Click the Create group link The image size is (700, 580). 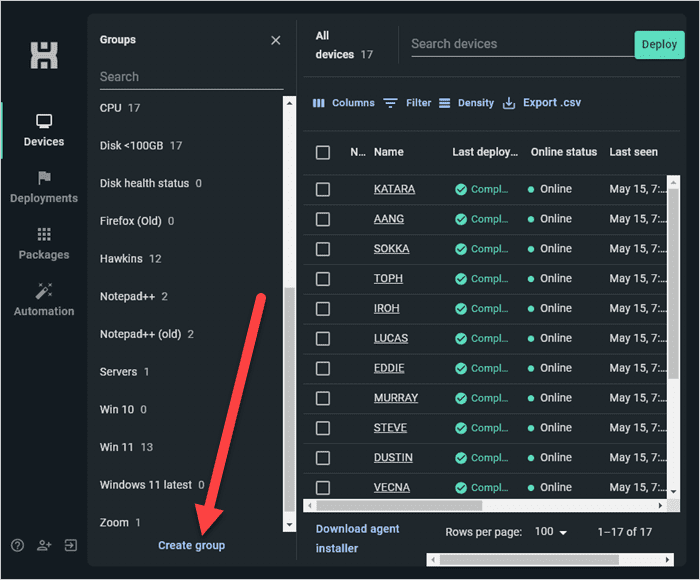pos(192,546)
